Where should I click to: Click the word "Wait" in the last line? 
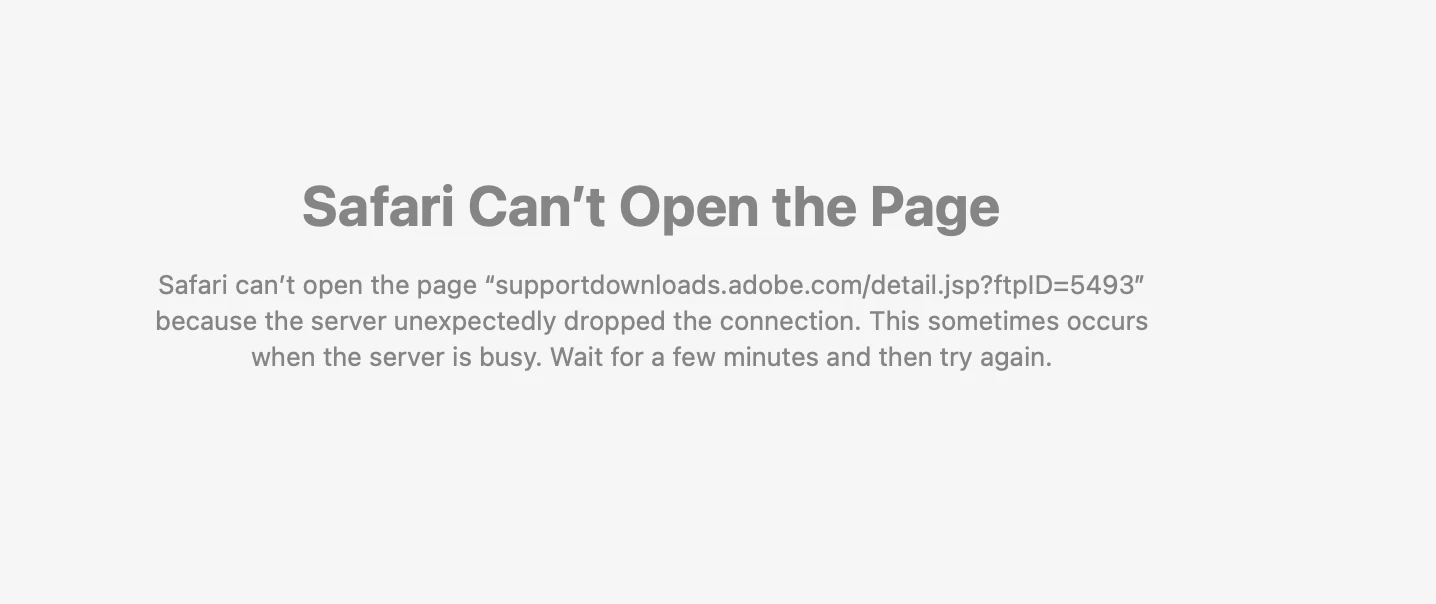pos(577,357)
